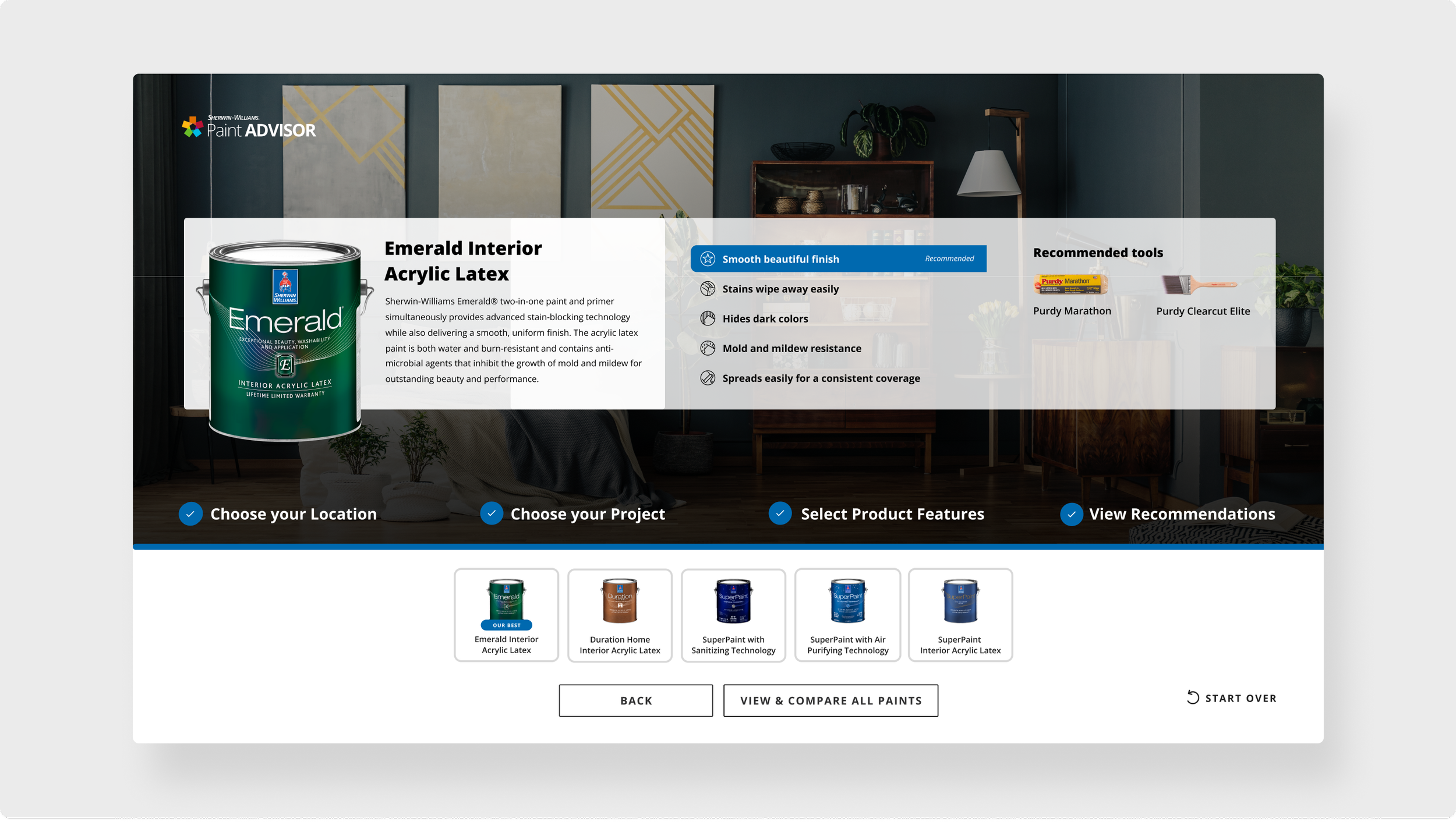
Task: Click the Select Product Features checkmark
Action: (x=780, y=513)
